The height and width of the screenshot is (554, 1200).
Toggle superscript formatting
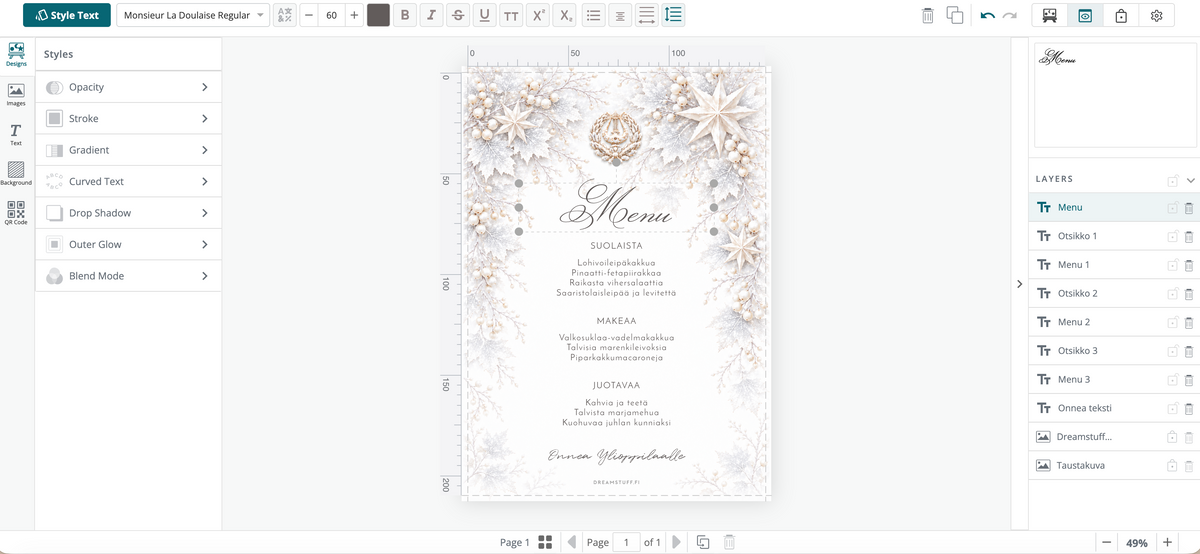click(x=538, y=15)
